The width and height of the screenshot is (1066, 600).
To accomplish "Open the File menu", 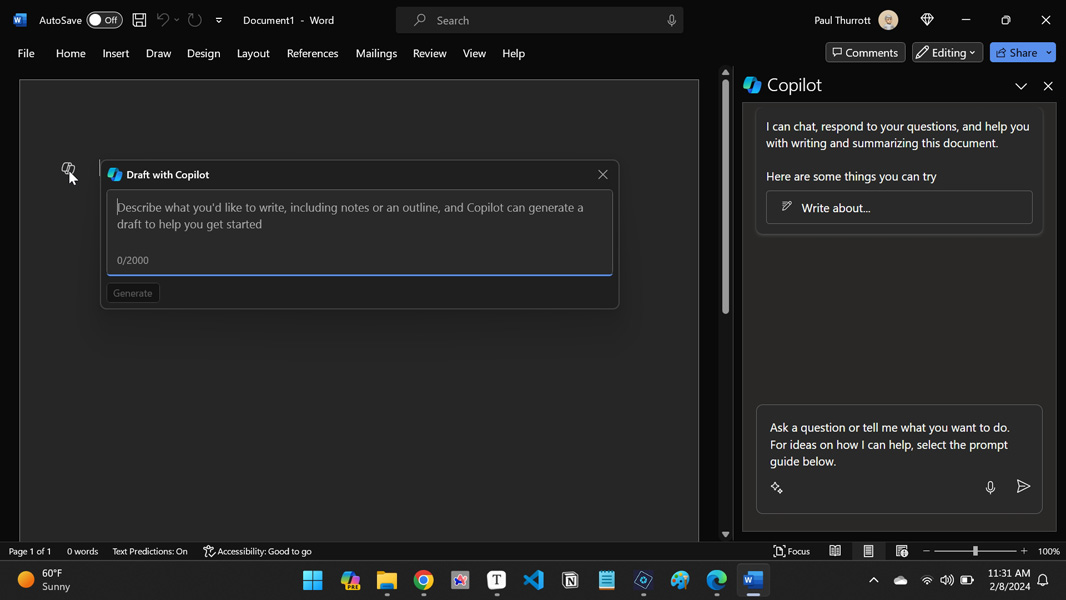I will coord(26,53).
